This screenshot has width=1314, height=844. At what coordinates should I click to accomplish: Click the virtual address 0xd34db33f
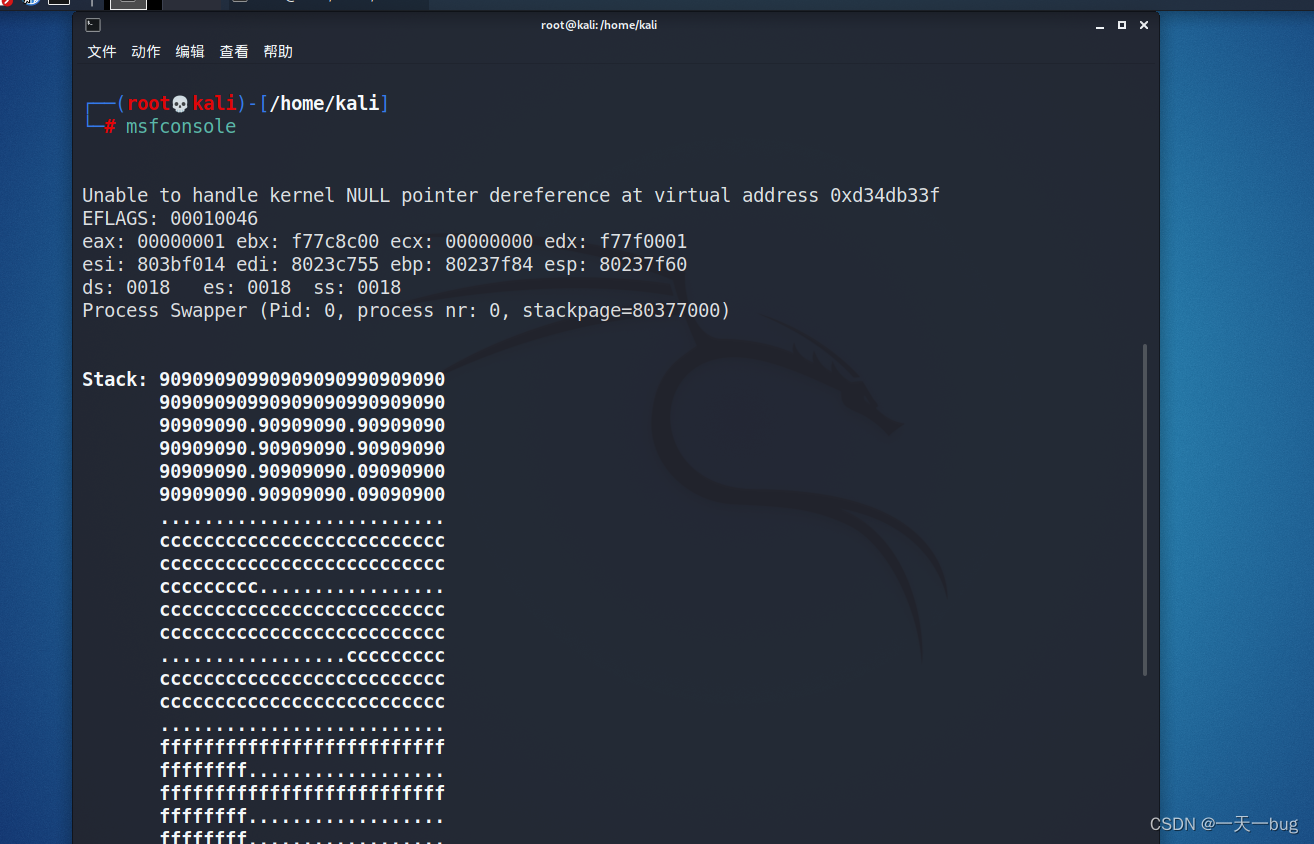pos(886,196)
